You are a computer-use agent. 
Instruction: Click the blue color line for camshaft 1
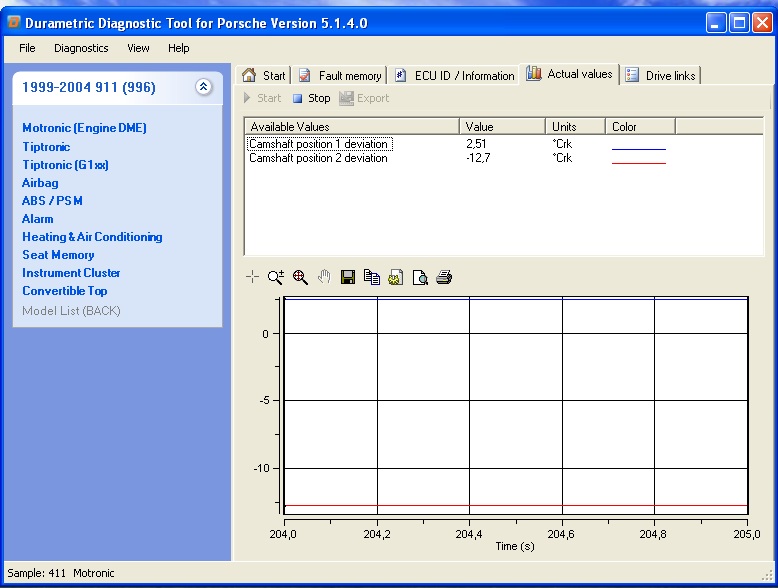639,149
